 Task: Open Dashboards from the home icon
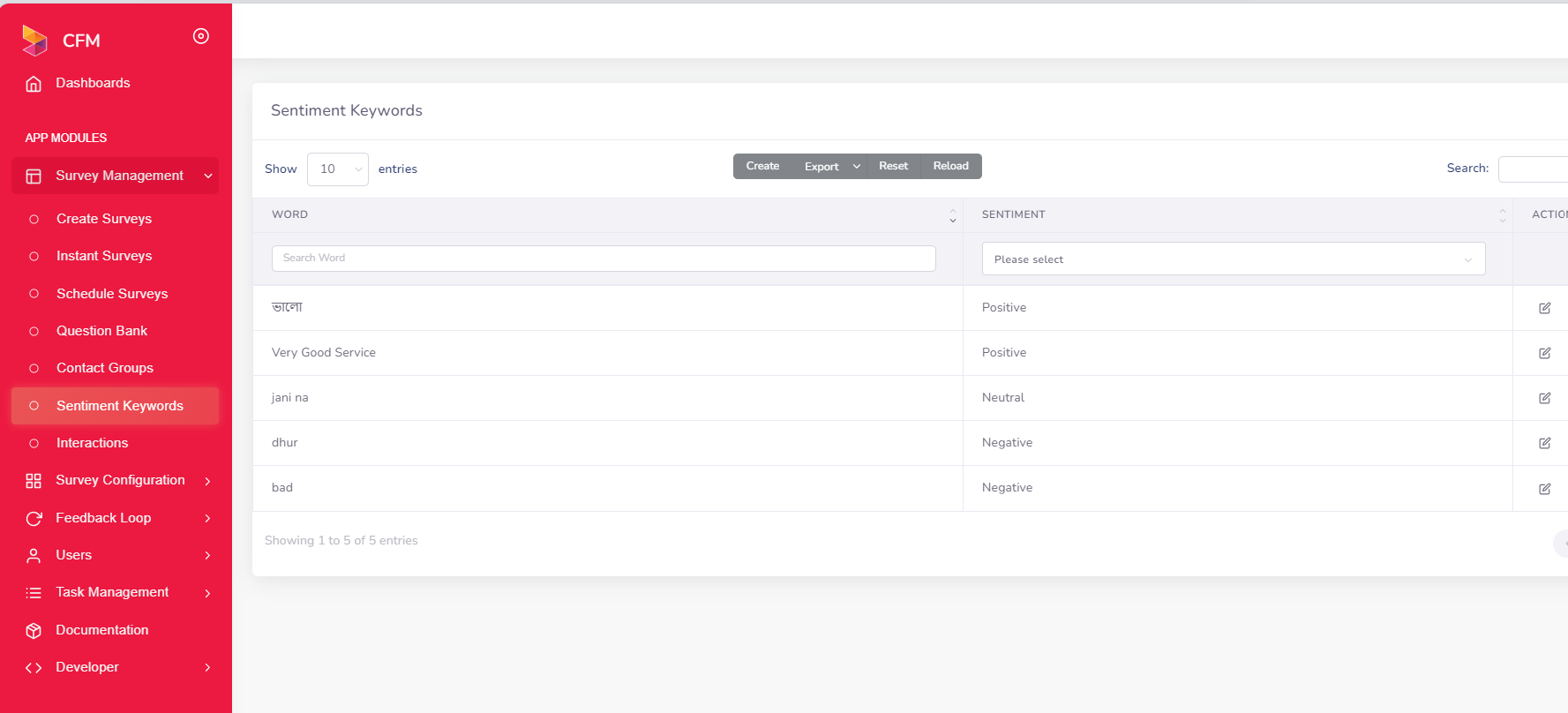(x=34, y=84)
